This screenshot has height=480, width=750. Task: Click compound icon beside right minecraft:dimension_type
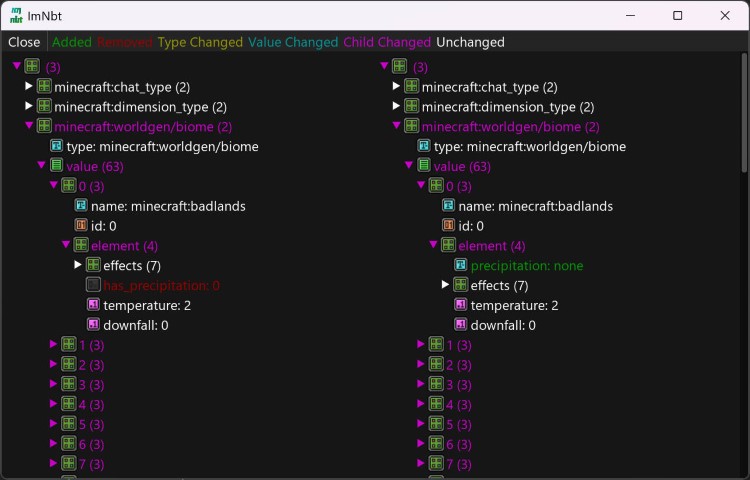pyautogui.click(x=412, y=106)
